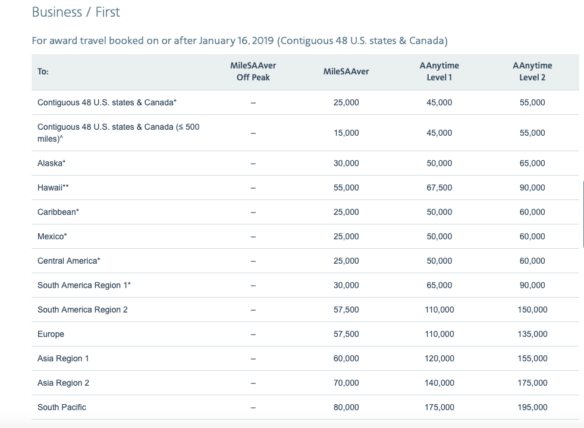
Task: Click the AAnytime Level 2 column header
Action: point(532,72)
